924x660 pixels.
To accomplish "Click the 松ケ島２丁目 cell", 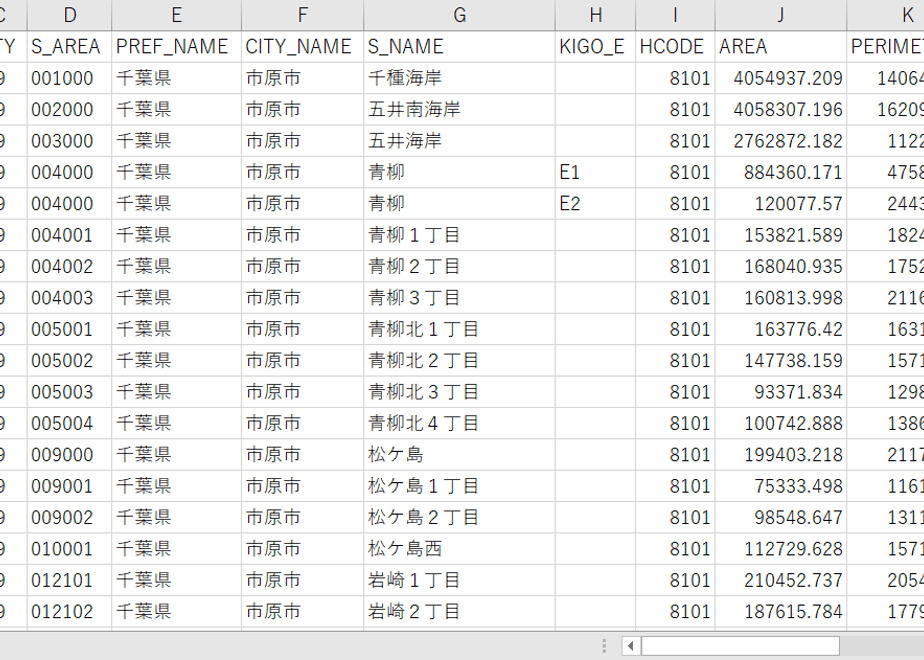I will tap(460, 517).
